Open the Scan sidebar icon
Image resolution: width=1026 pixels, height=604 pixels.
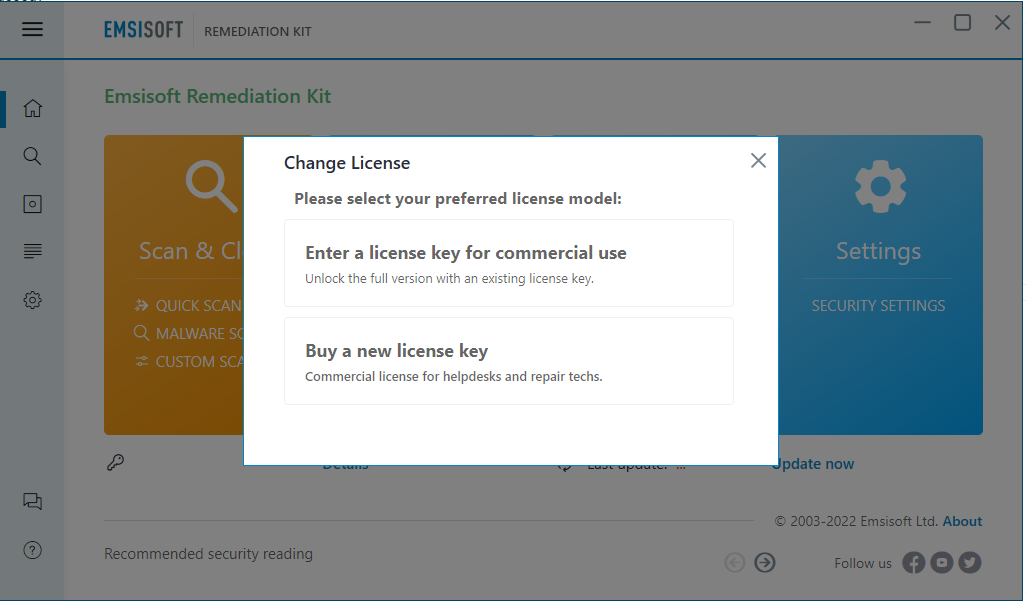(32, 156)
